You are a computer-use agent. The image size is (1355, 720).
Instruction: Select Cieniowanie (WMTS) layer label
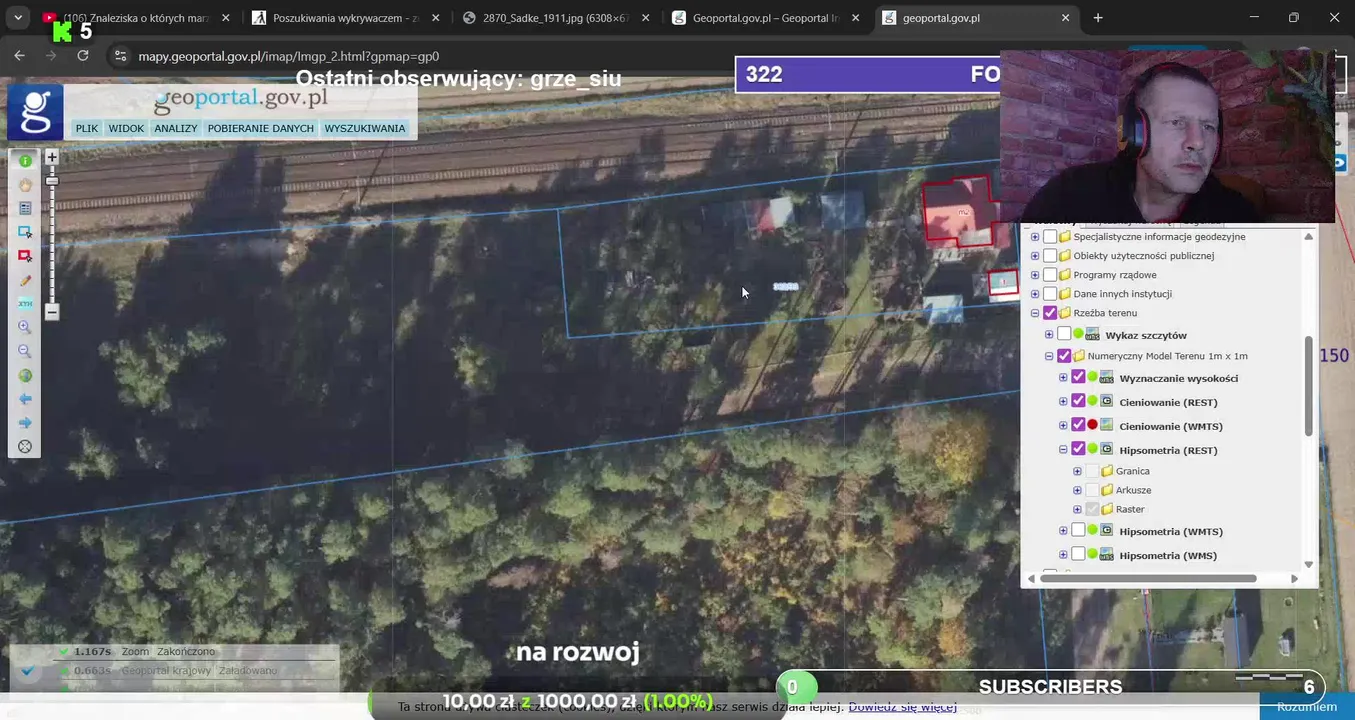pos(1171,426)
